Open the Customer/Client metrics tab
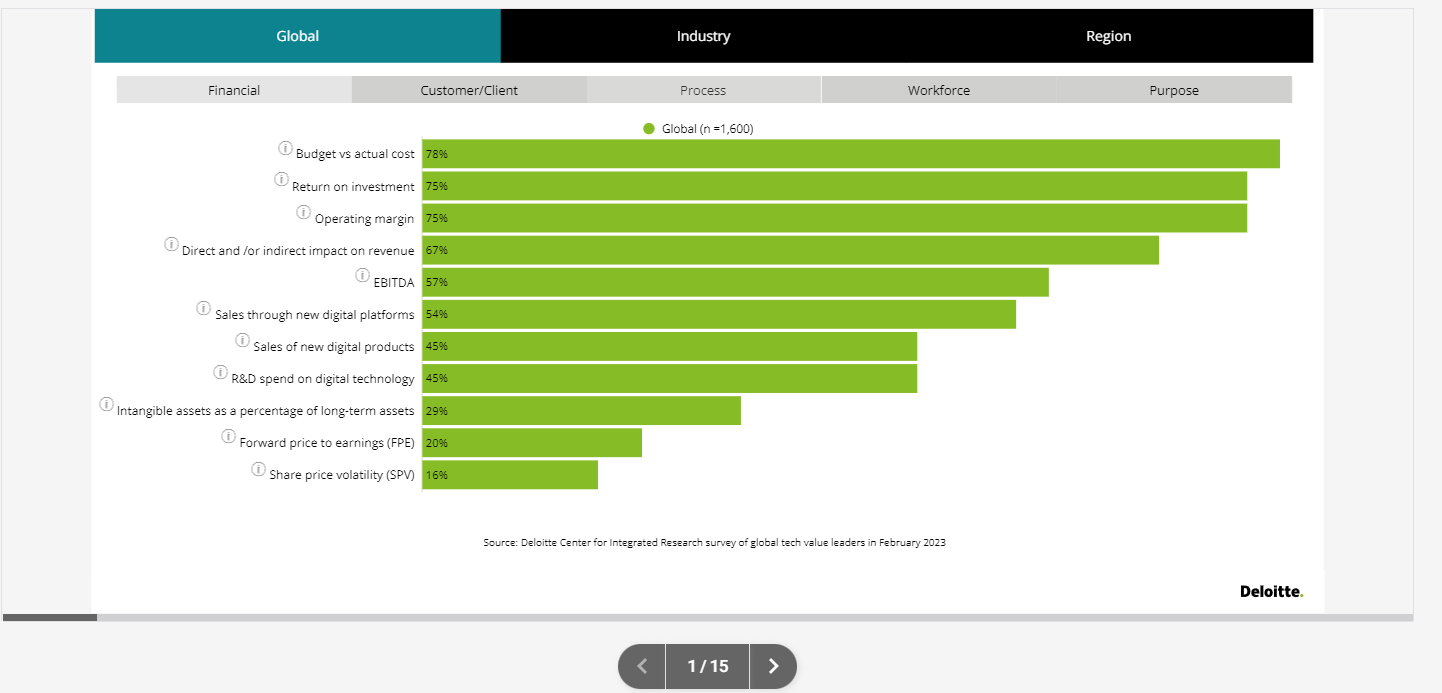Screen dimensions: 1442x693 click(469, 90)
